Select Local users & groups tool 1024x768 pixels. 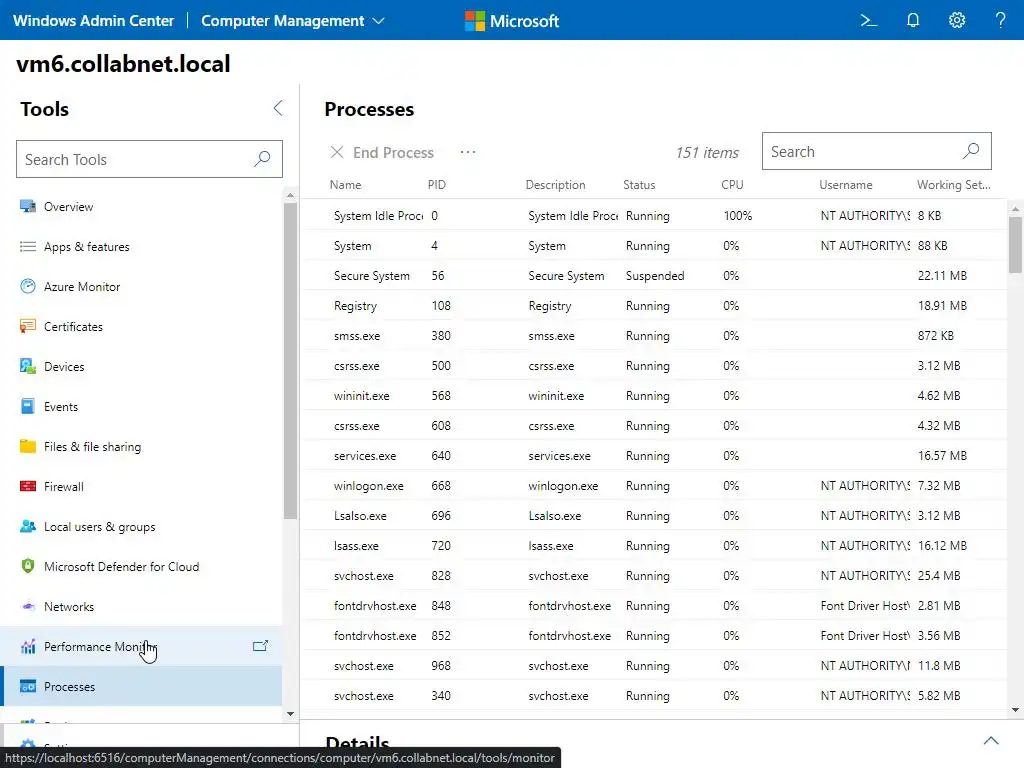pos(99,527)
